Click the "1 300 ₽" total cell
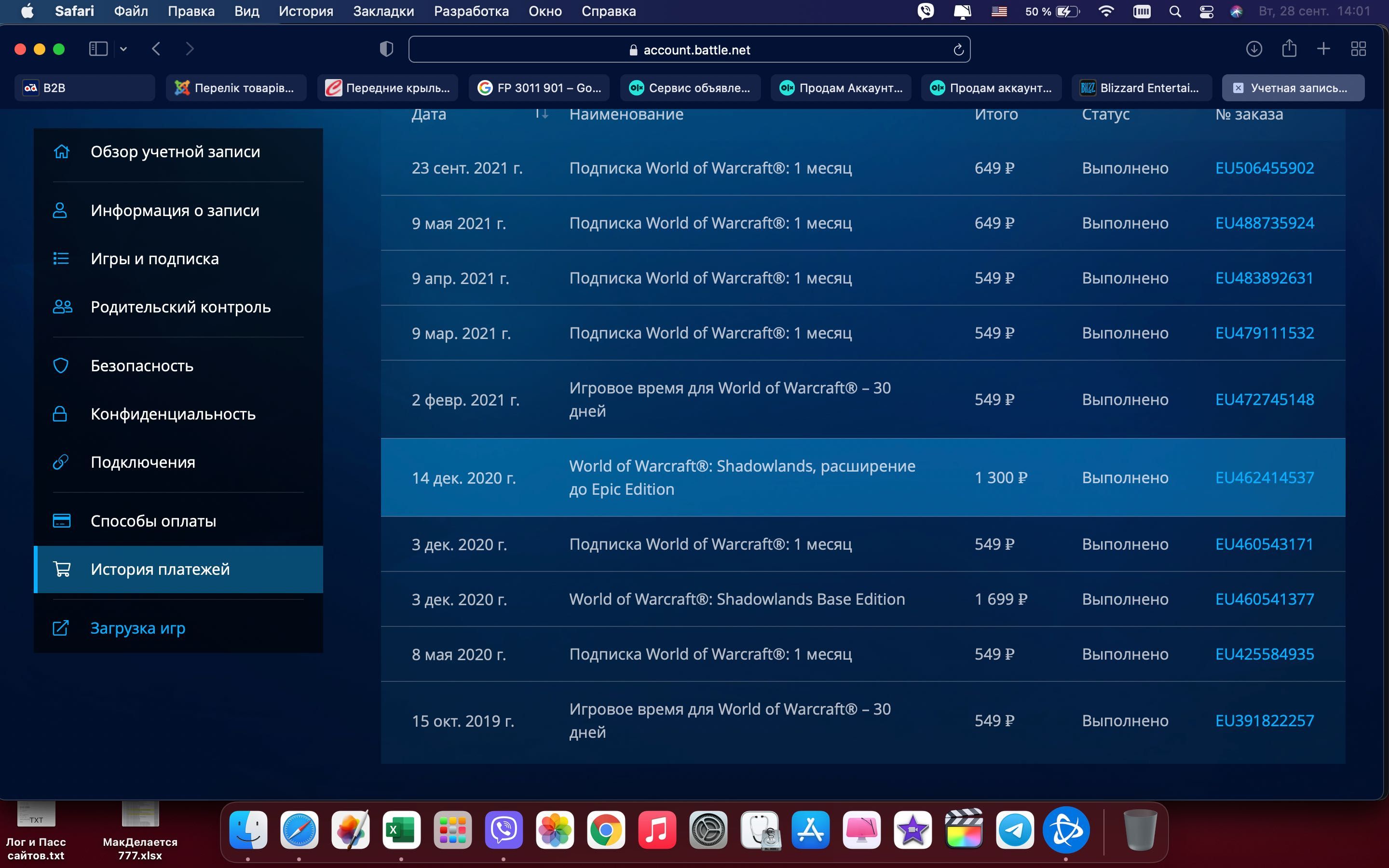1389x868 pixels. 1001,477
